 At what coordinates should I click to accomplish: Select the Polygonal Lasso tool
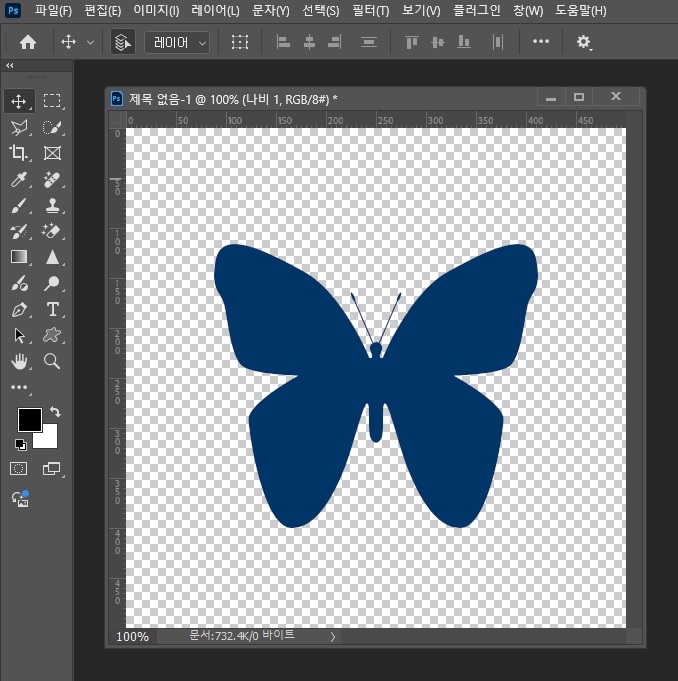click(19, 127)
